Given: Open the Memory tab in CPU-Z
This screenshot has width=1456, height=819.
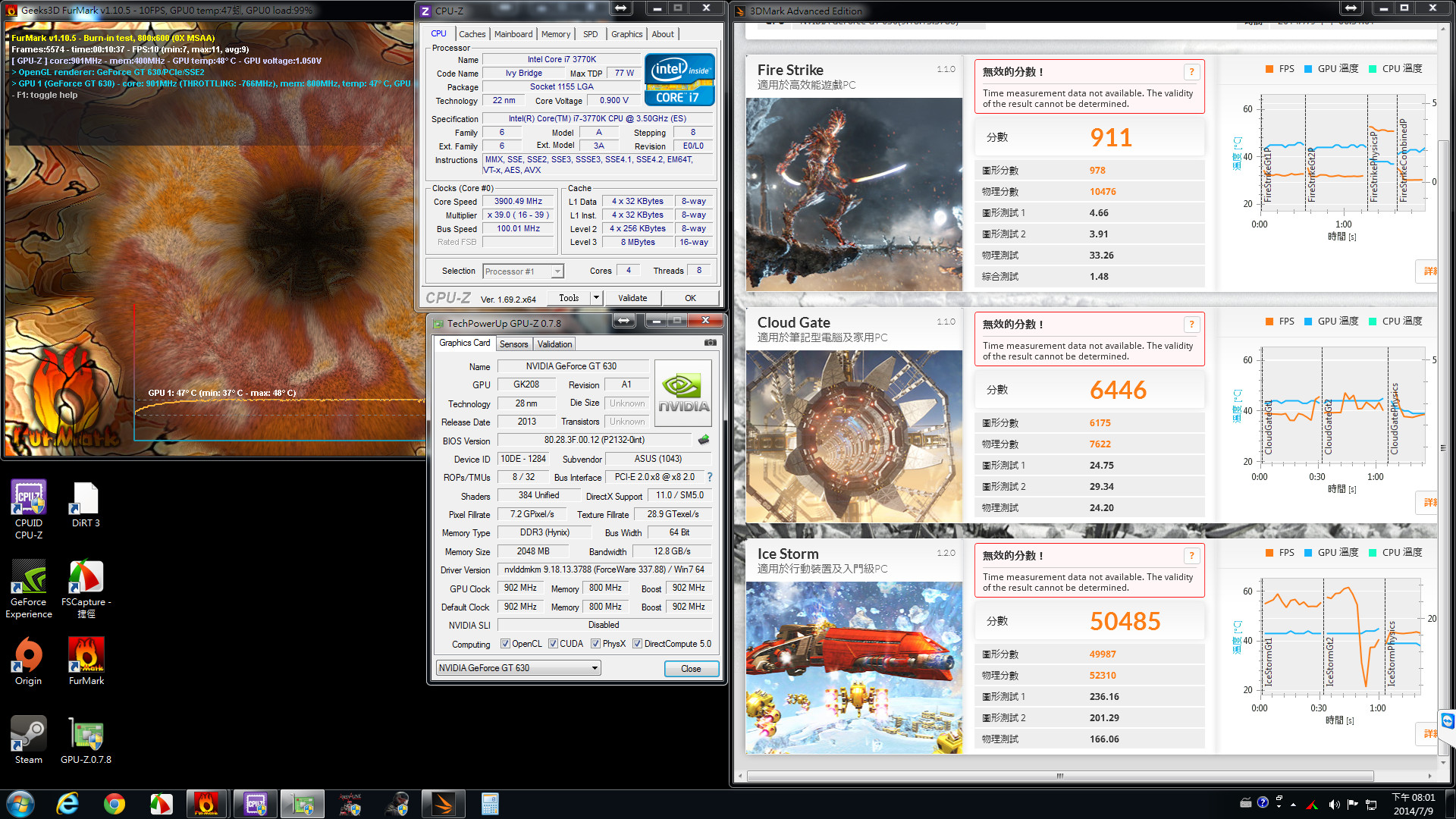Looking at the screenshot, I should point(556,34).
